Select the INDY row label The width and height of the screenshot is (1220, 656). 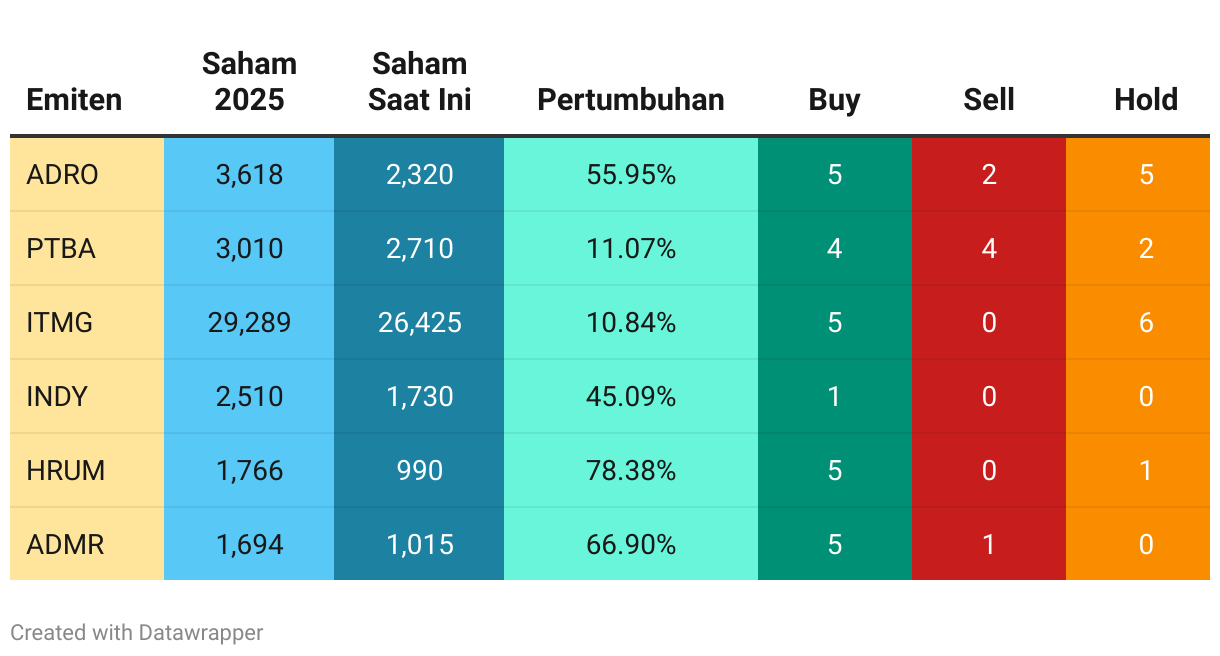point(87,397)
